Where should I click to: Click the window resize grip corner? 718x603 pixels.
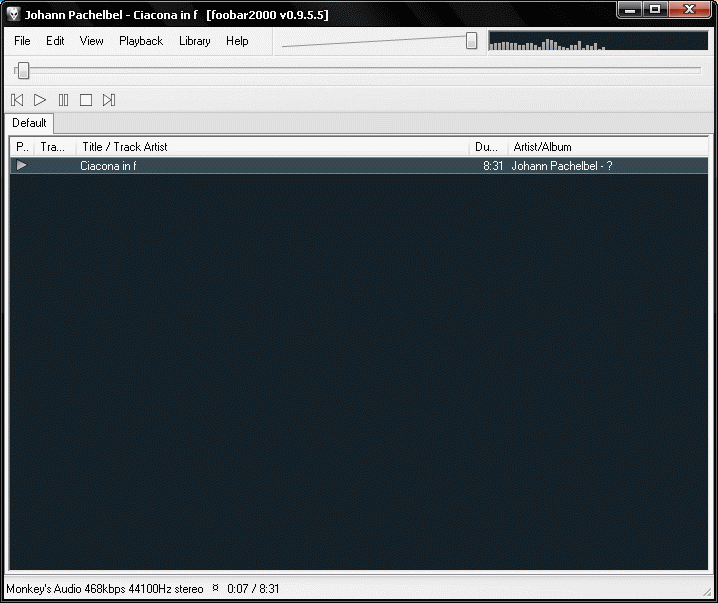(707, 592)
